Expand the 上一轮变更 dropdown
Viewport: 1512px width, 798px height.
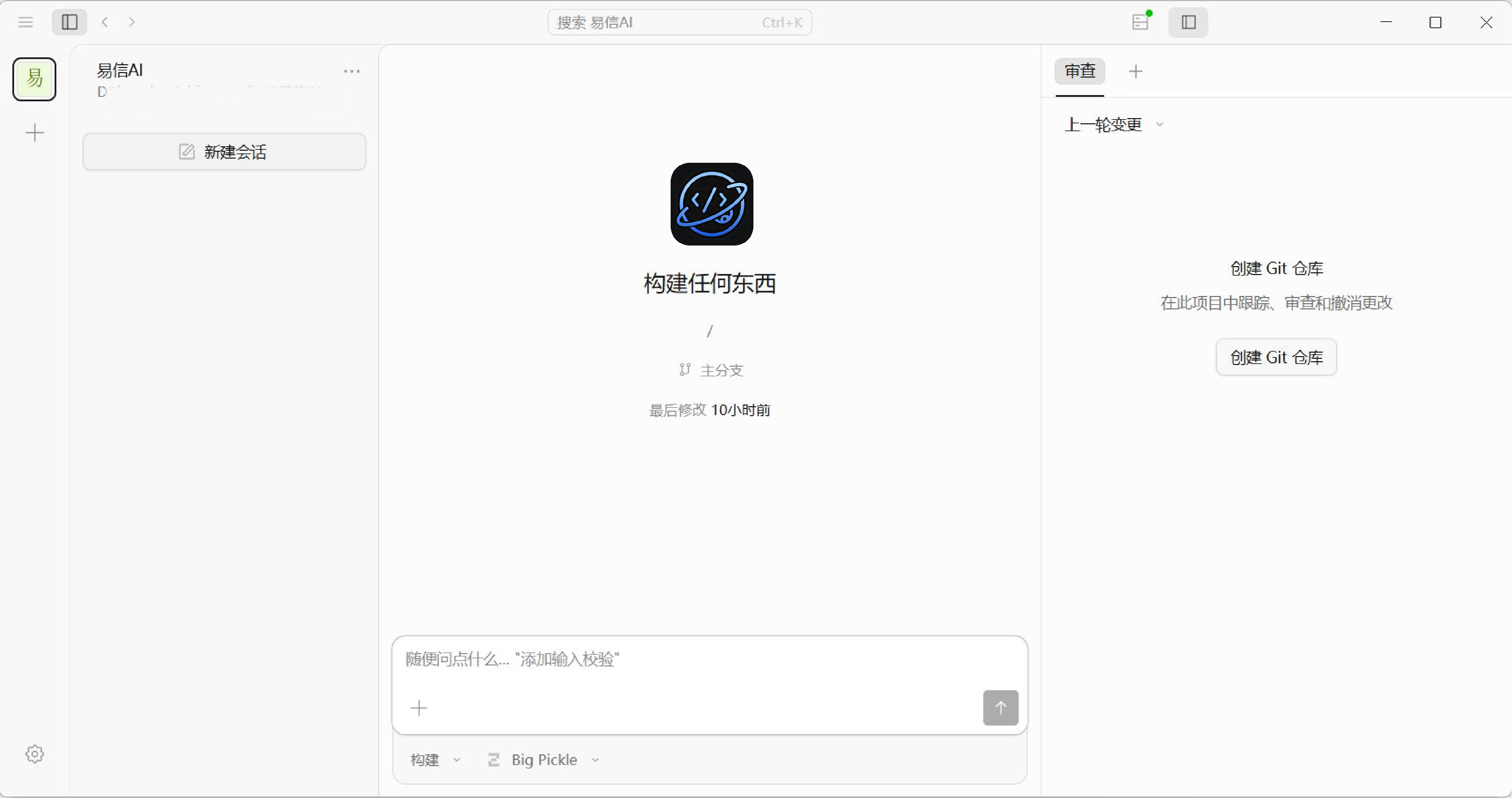tap(1113, 124)
